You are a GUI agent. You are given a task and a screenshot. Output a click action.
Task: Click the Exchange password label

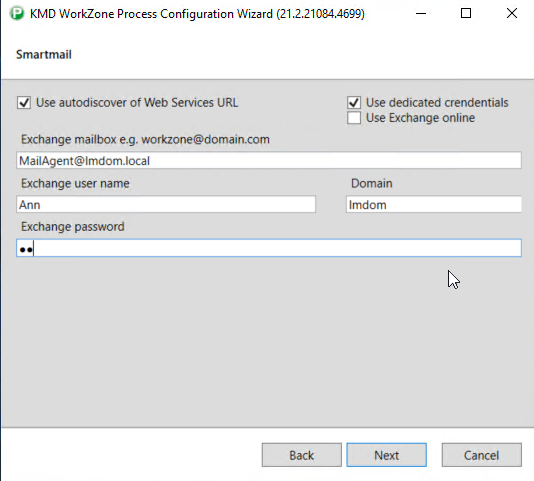tap(73, 227)
